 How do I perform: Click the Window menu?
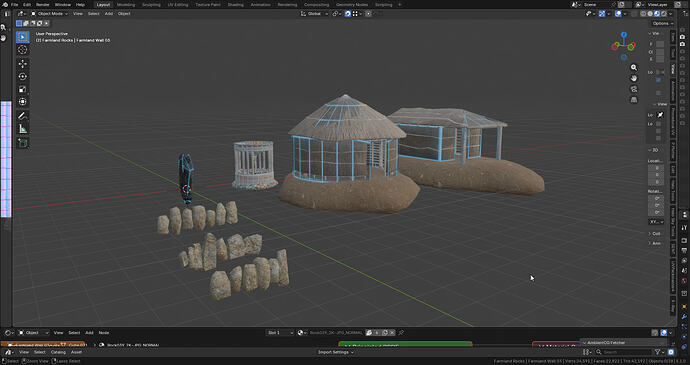click(x=63, y=4)
